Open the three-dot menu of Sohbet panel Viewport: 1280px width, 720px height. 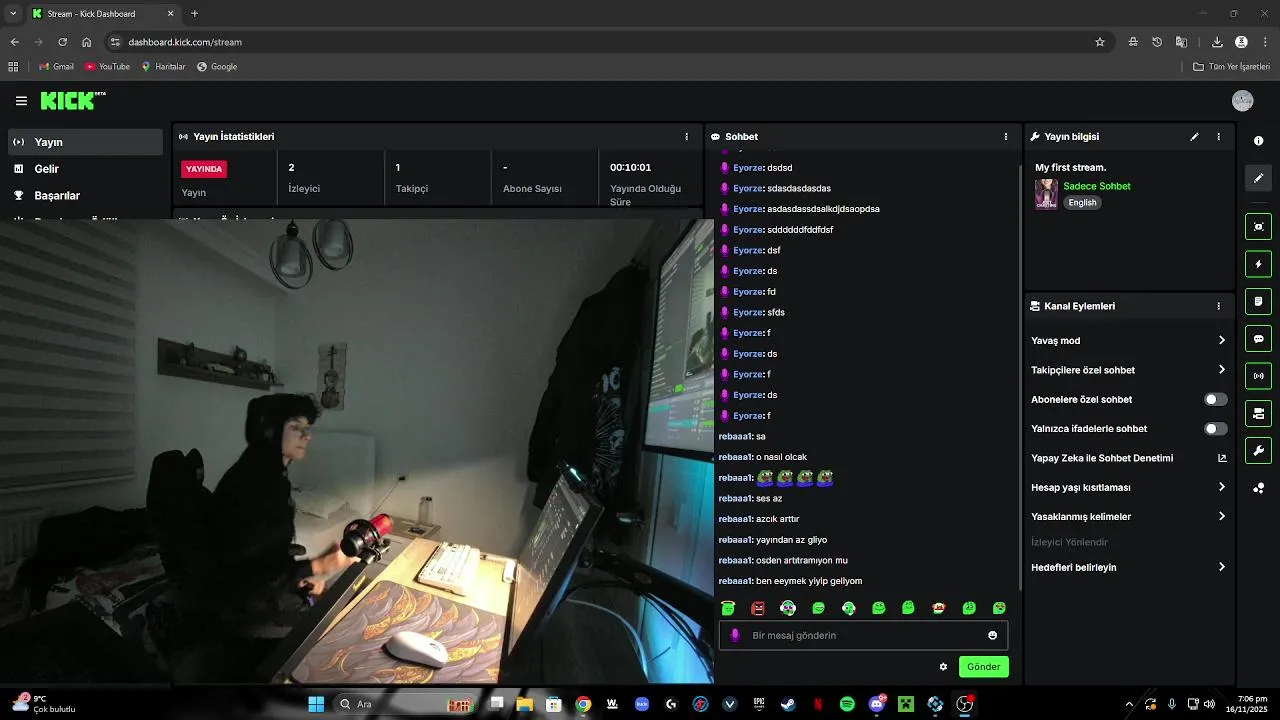(1006, 136)
